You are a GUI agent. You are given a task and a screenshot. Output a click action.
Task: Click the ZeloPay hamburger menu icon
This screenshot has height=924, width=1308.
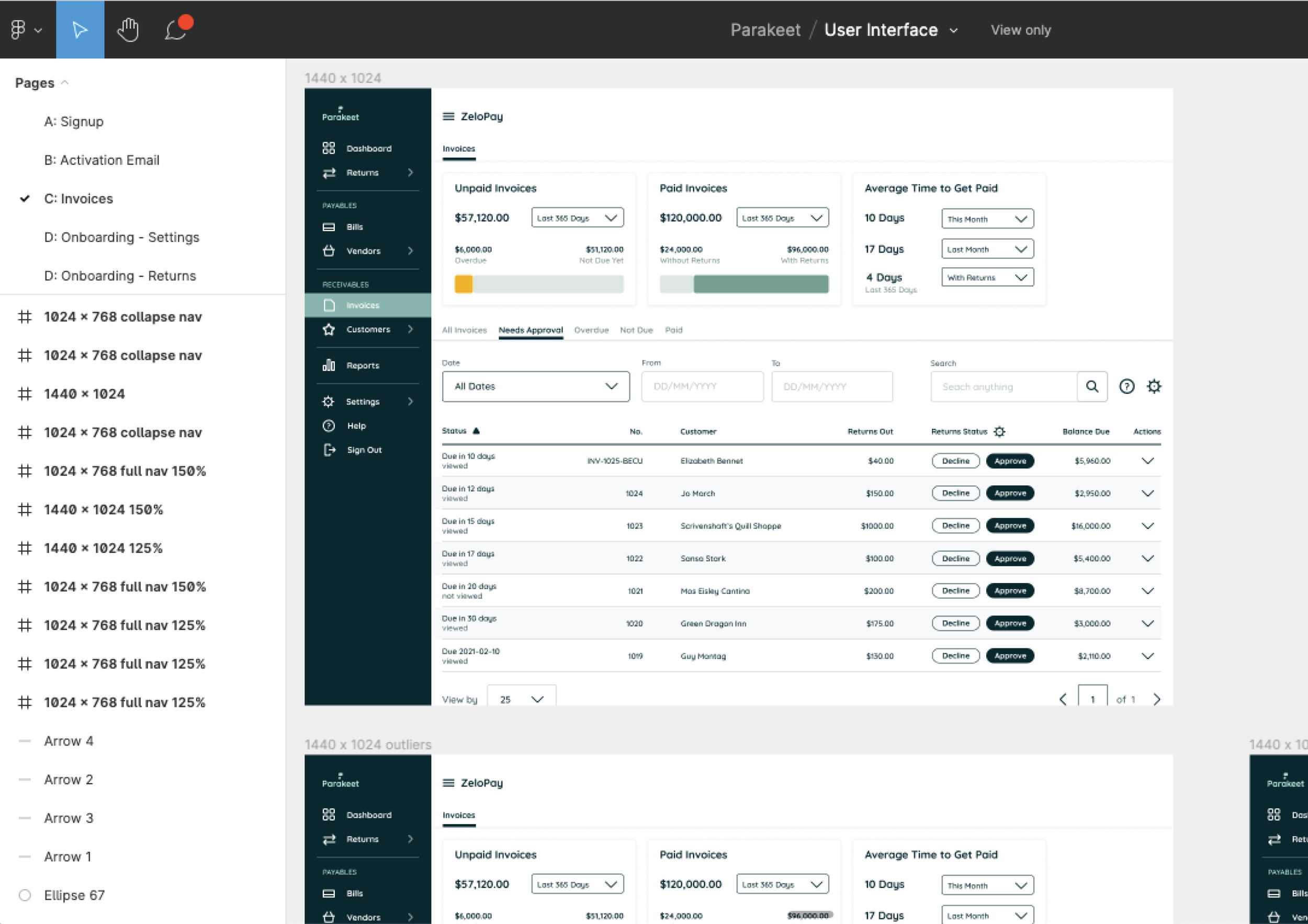tap(448, 116)
